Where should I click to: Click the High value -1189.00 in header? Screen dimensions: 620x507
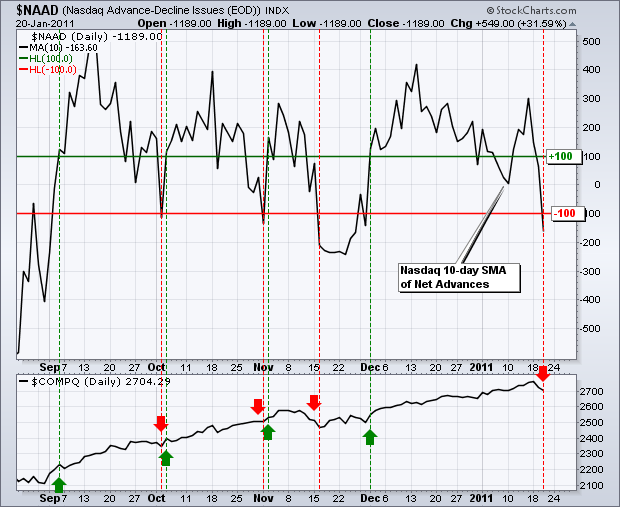click(x=265, y=24)
